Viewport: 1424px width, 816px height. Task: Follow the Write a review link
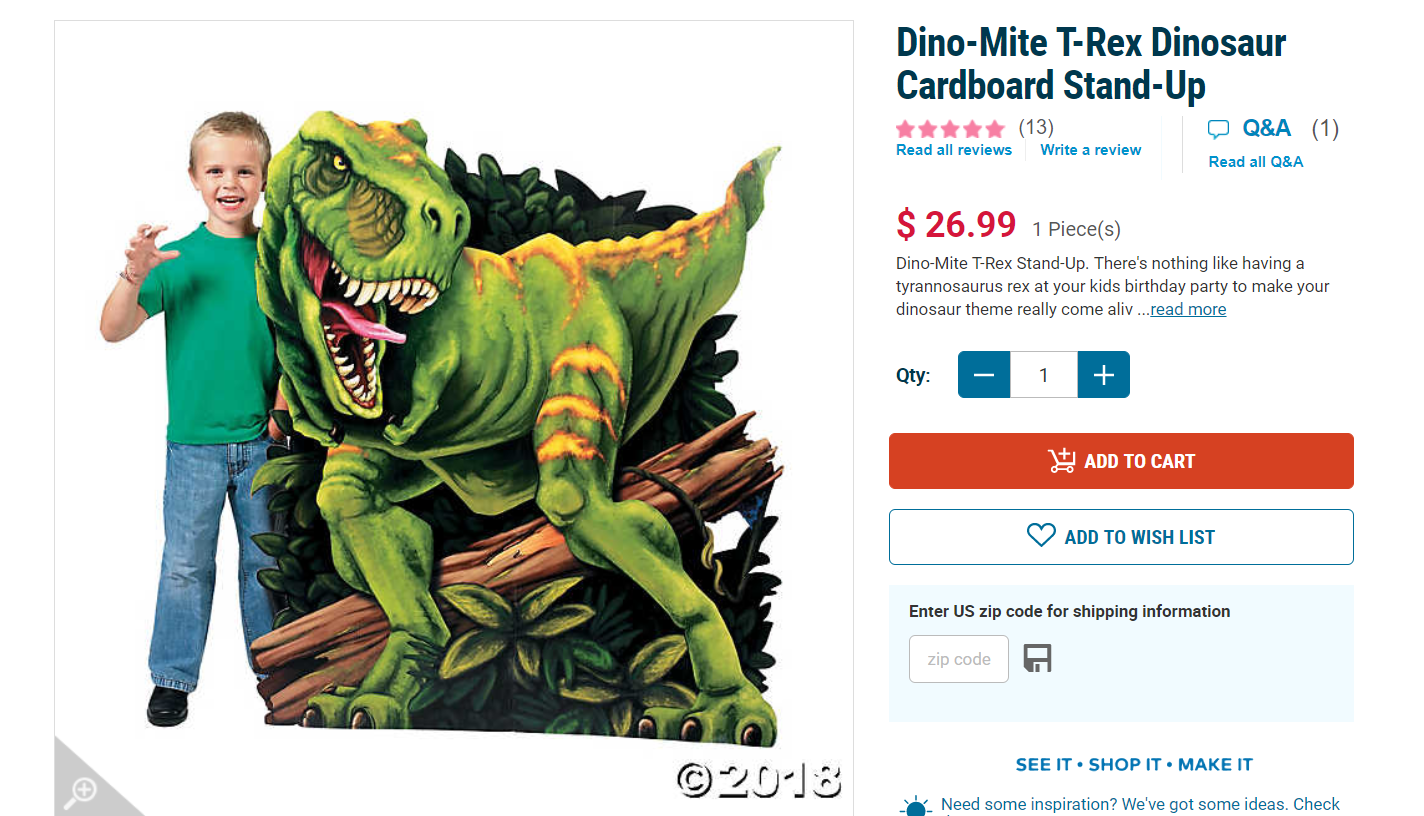click(1090, 150)
